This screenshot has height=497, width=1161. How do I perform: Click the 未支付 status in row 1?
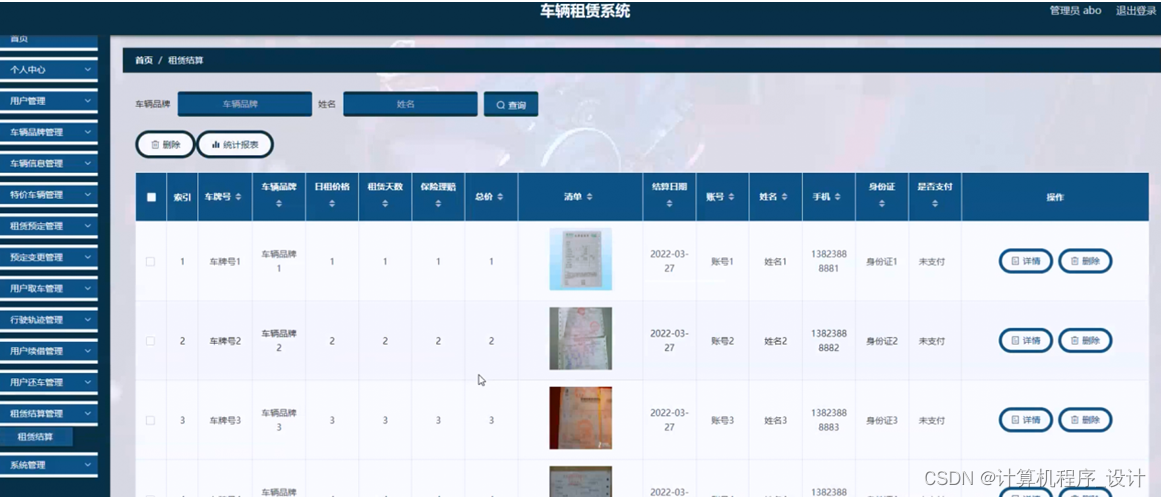[x=931, y=261]
